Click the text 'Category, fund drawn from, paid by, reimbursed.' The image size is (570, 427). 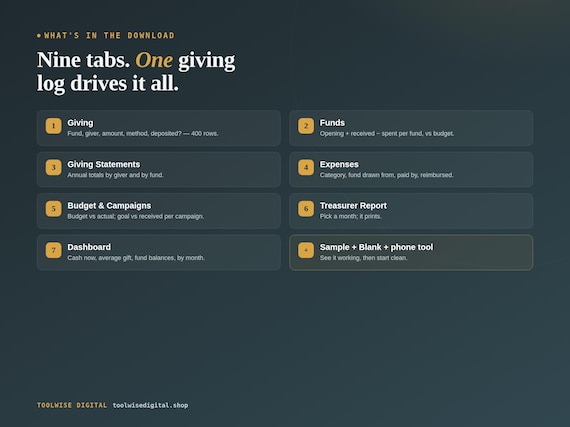[x=386, y=175]
